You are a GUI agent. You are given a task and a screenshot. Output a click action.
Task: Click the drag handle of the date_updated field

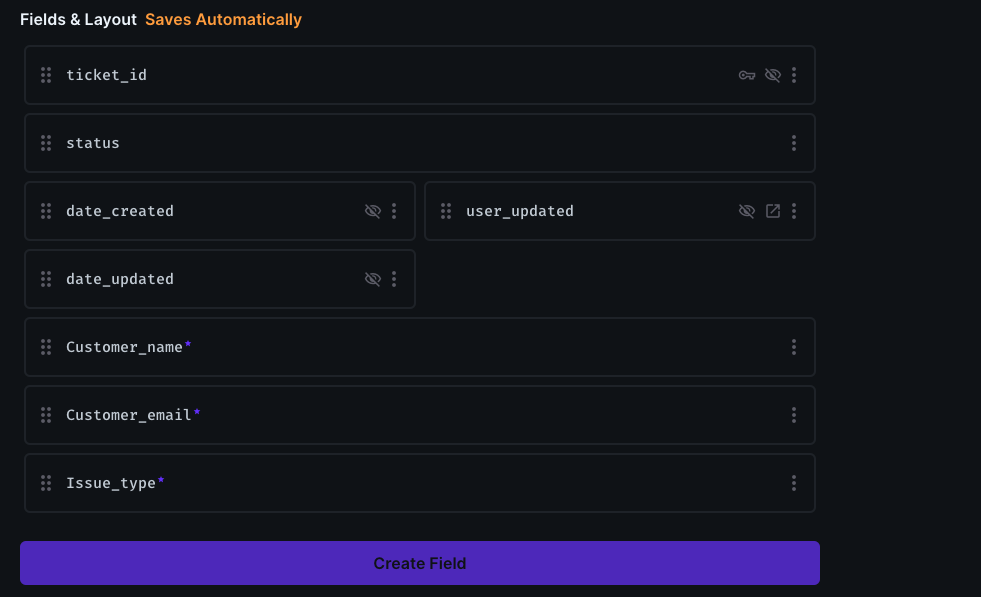coord(46,279)
